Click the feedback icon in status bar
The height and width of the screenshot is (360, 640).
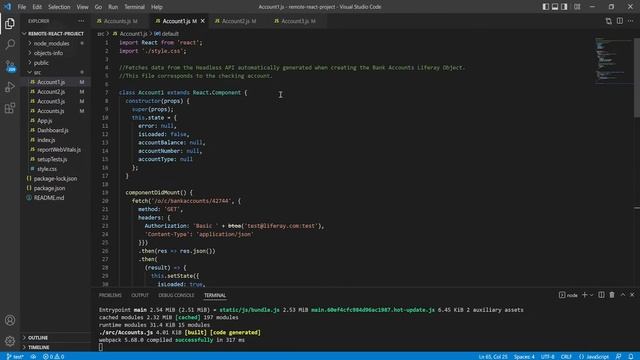click(618, 356)
